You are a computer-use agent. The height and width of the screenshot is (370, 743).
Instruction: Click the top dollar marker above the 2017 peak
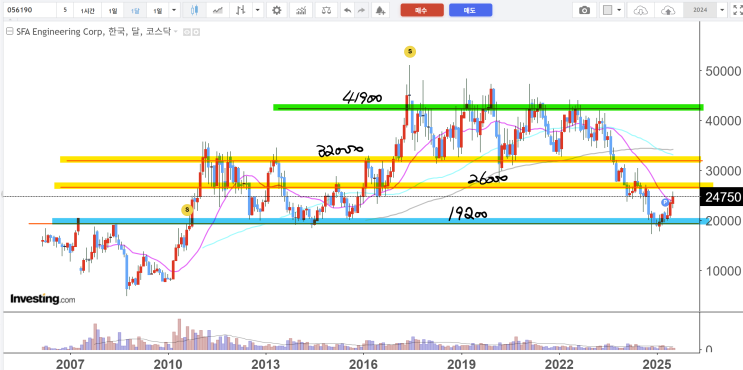coord(410,52)
